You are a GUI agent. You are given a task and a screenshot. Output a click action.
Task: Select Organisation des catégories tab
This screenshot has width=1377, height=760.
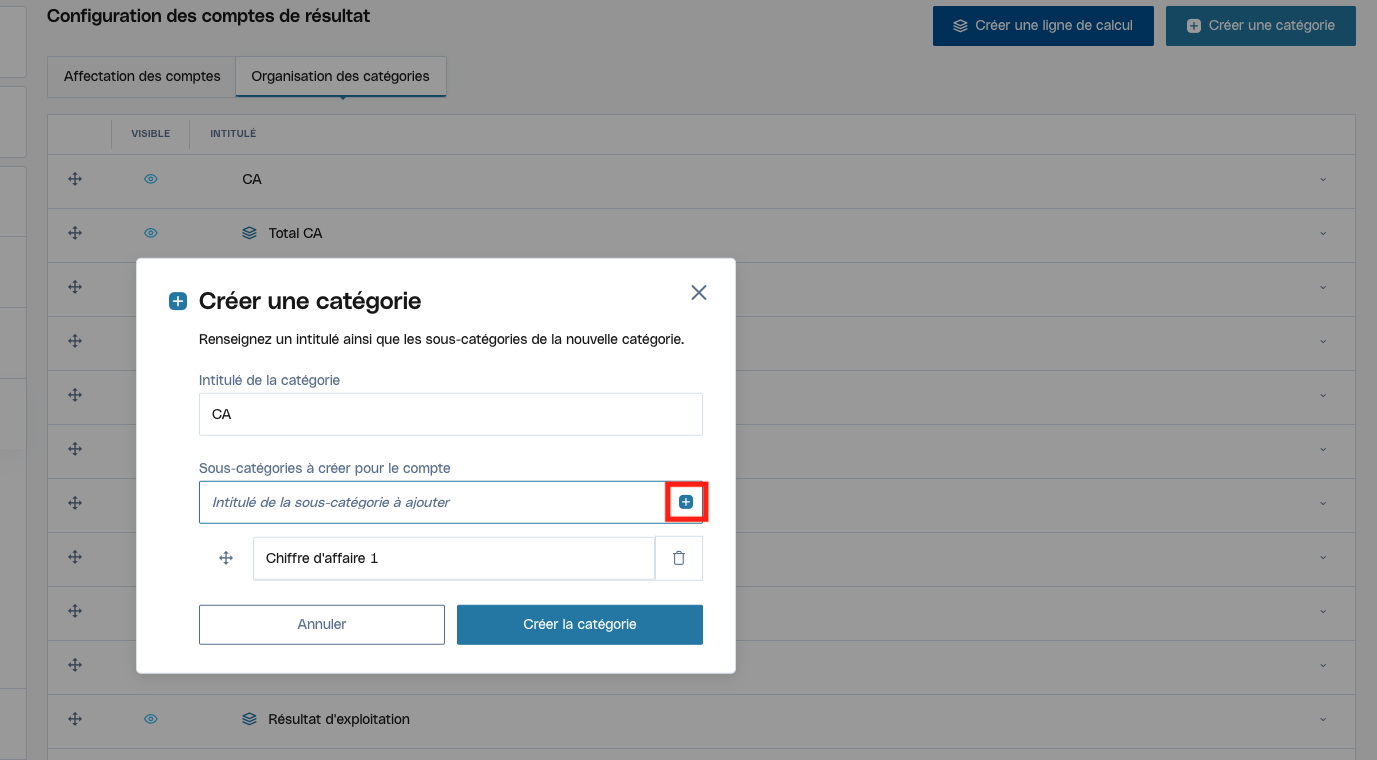340,76
